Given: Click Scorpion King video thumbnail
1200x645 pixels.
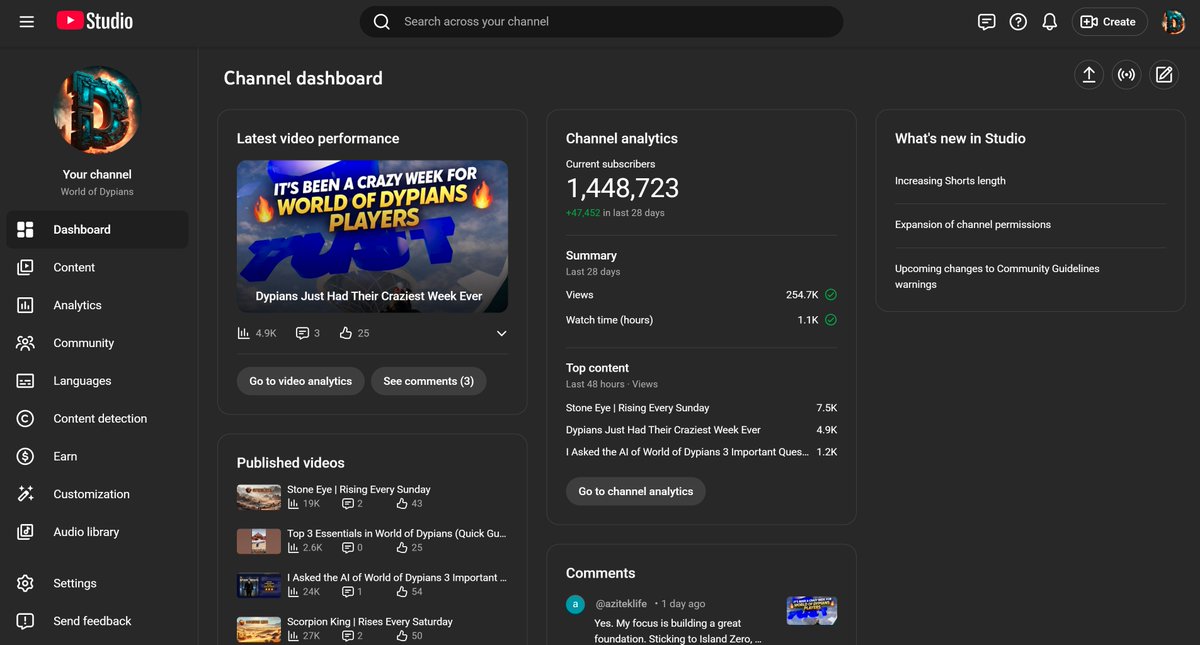Looking at the screenshot, I should [x=258, y=629].
